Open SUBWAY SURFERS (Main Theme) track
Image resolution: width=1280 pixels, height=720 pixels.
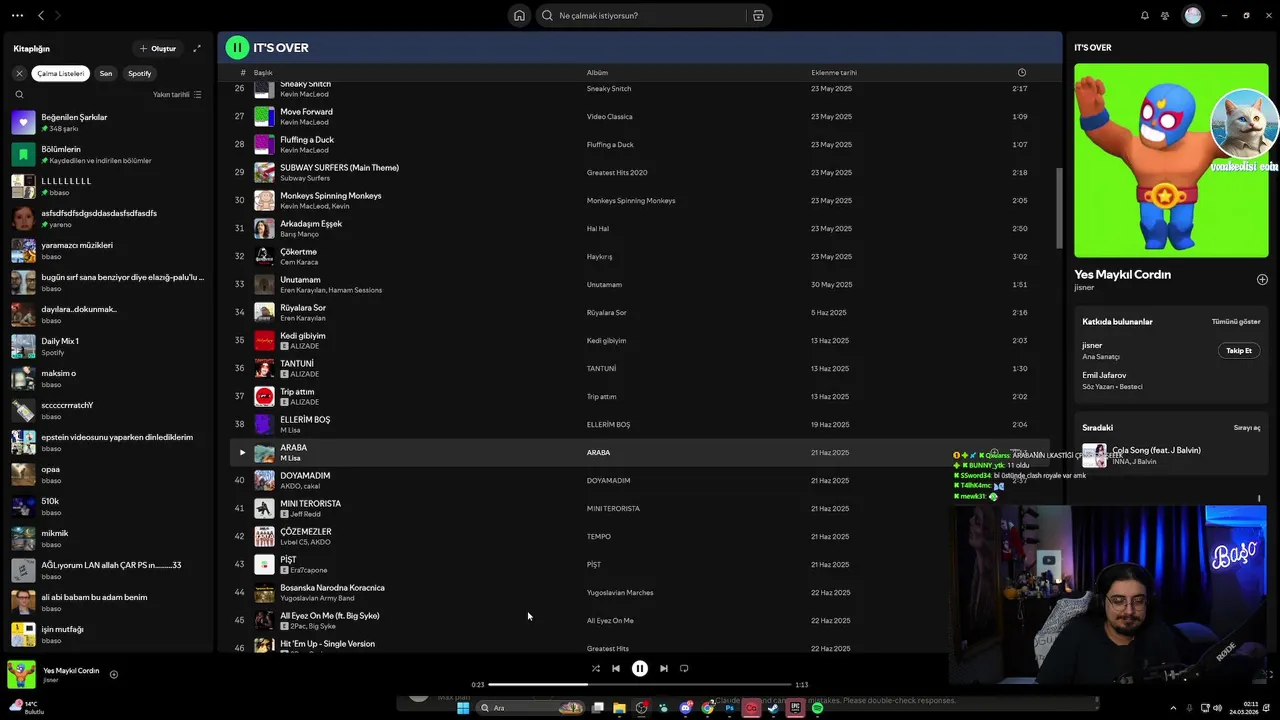point(339,168)
